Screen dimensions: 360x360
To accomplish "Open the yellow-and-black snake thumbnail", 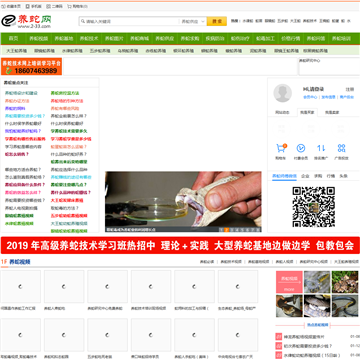I will click(317, 282).
